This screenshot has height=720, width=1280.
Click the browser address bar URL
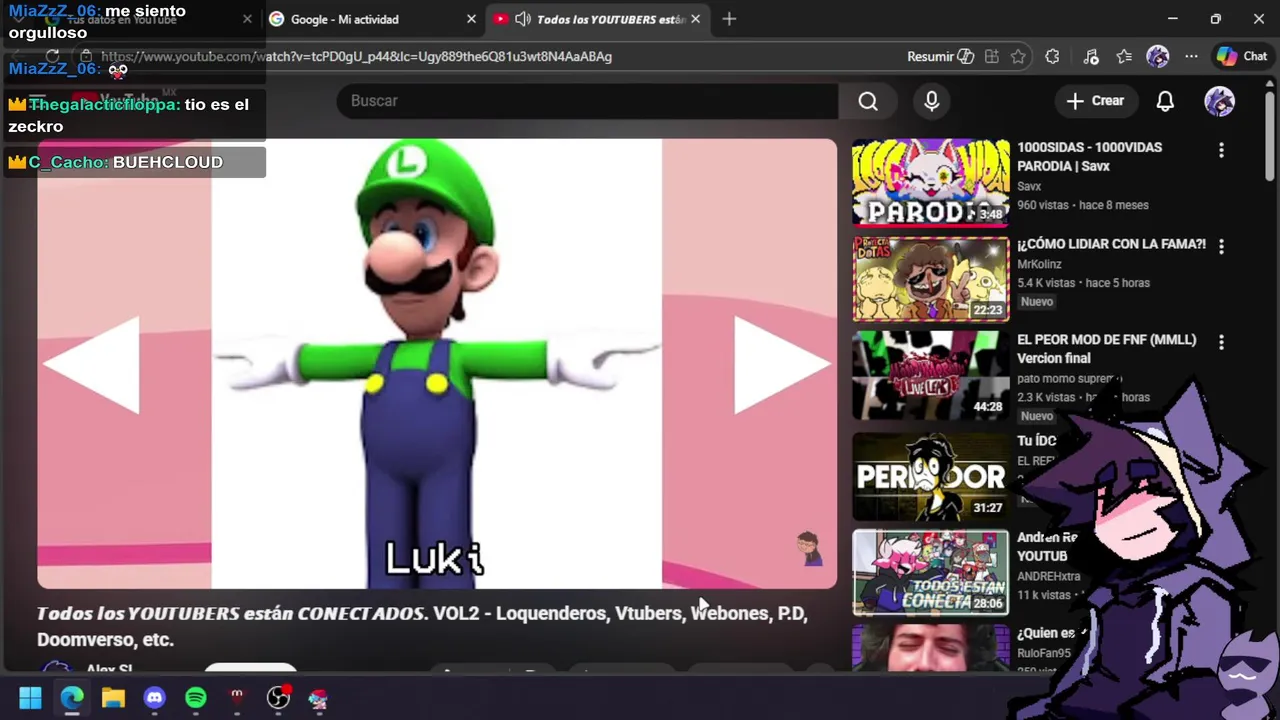pyautogui.click(x=356, y=57)
